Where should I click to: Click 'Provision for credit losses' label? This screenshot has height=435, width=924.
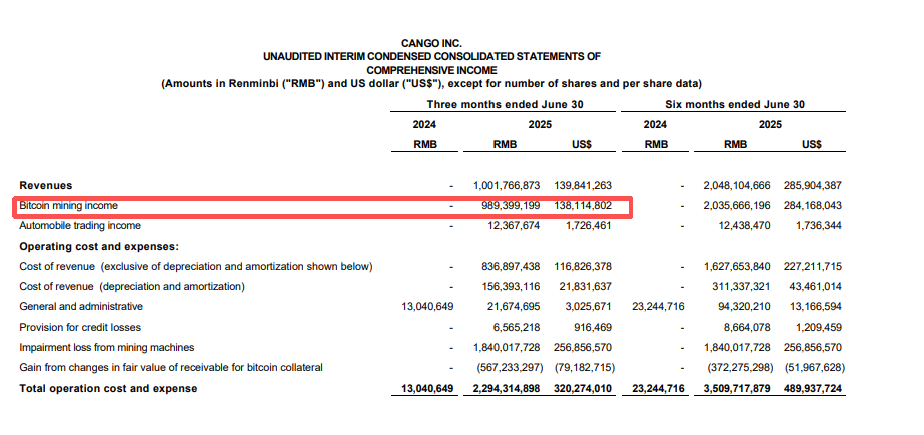(x=80, y=327)
